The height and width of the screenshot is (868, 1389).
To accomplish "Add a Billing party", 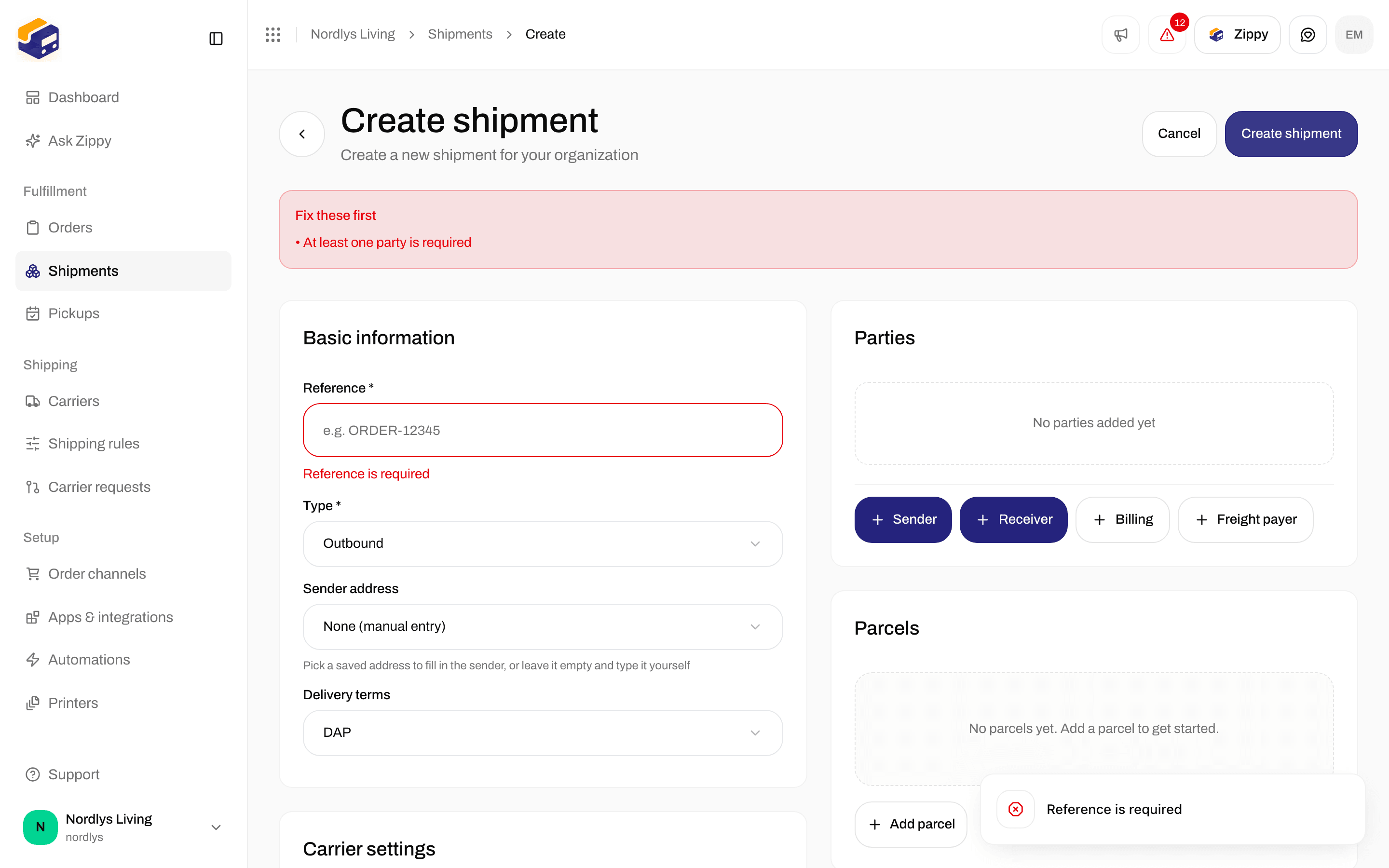I will tap(1123, 519).
